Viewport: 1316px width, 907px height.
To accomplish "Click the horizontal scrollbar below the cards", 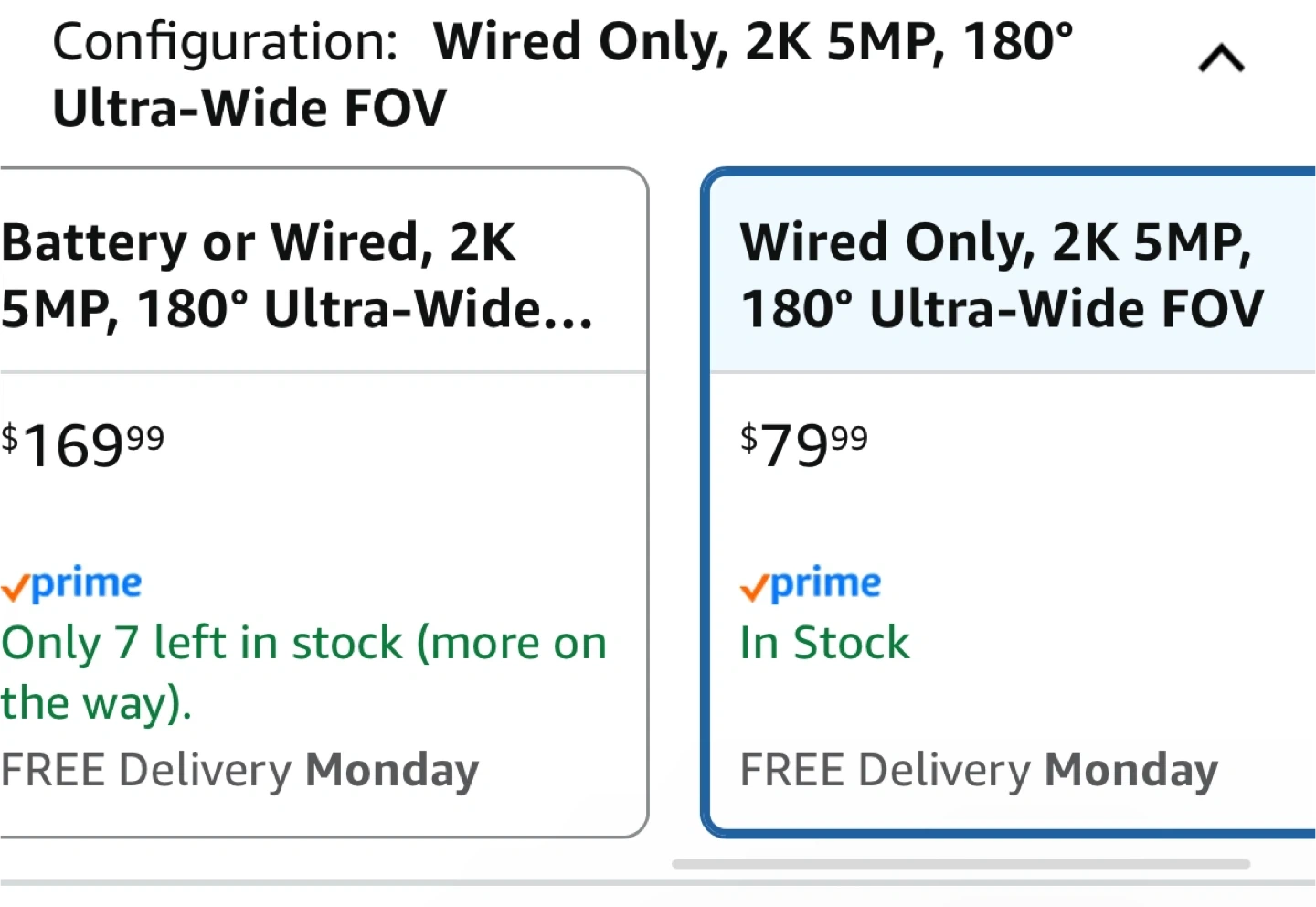I will coord(960,864).
